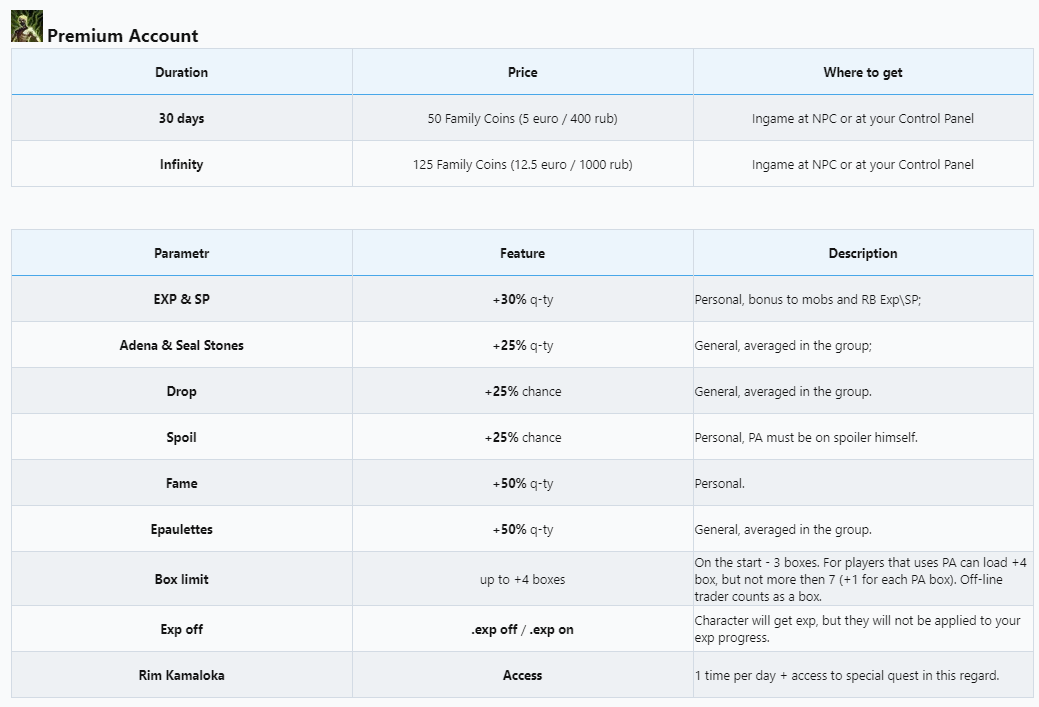The image size is (1039, 707).
Task: Click the Description column header
Action: 862,253
